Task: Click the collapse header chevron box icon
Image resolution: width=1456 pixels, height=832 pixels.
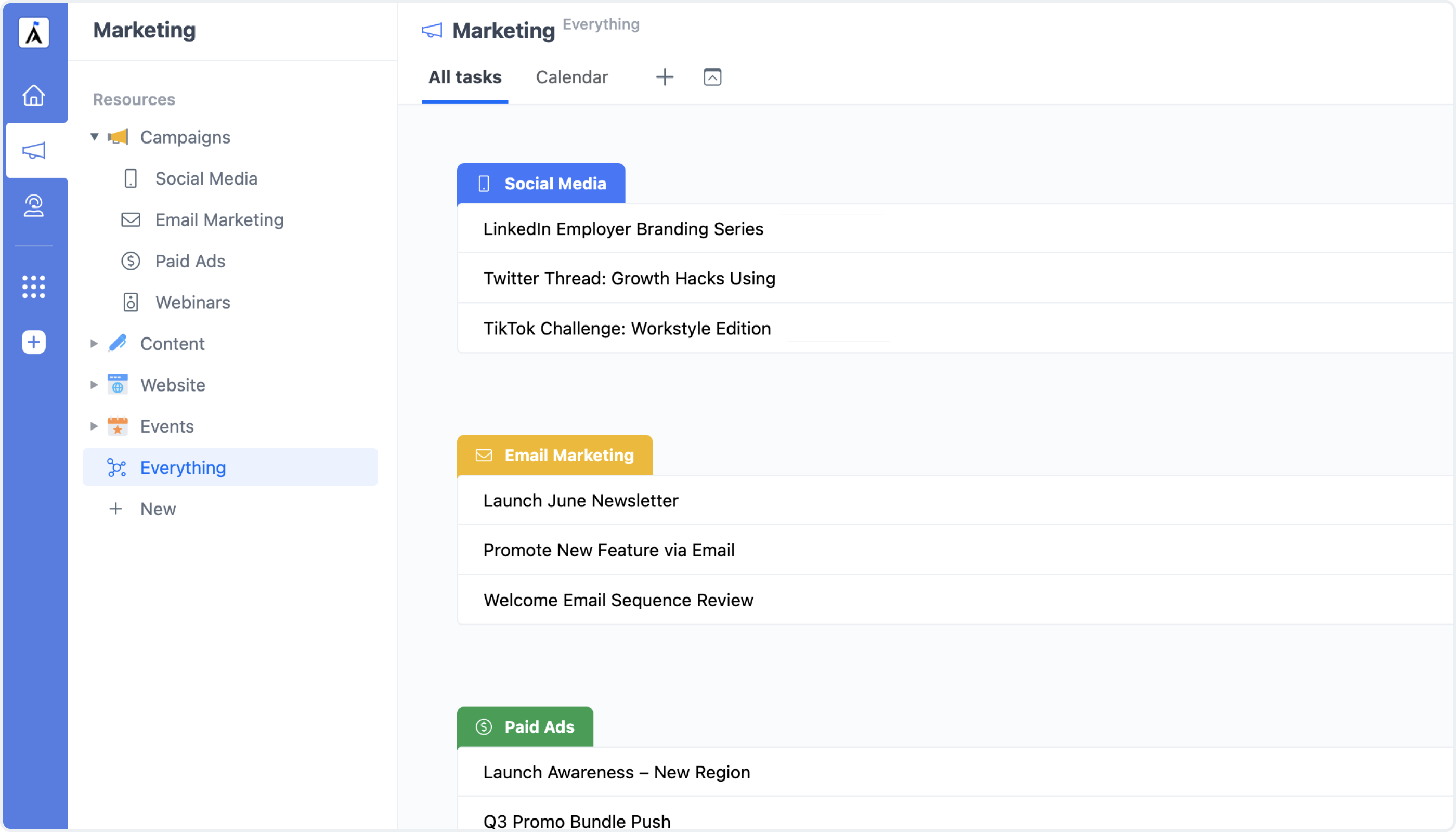Action: [712, 77]
